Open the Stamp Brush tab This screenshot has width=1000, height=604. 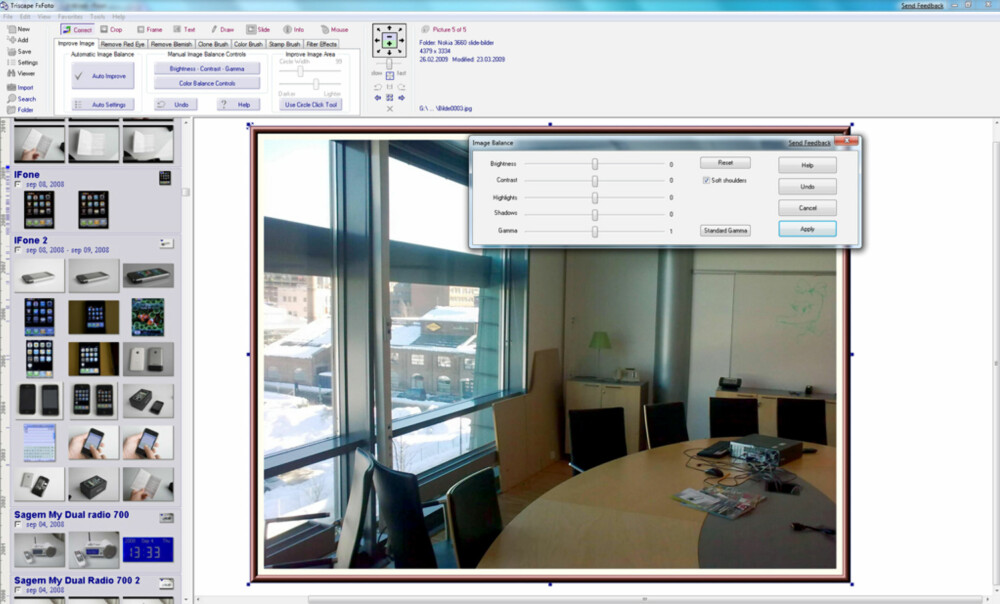(284, 44)
